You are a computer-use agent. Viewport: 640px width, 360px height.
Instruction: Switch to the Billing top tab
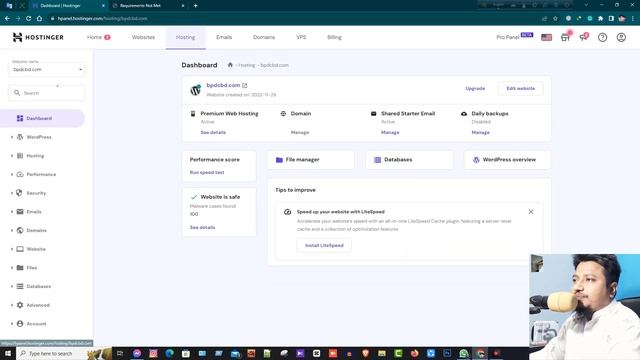[334, 37]
